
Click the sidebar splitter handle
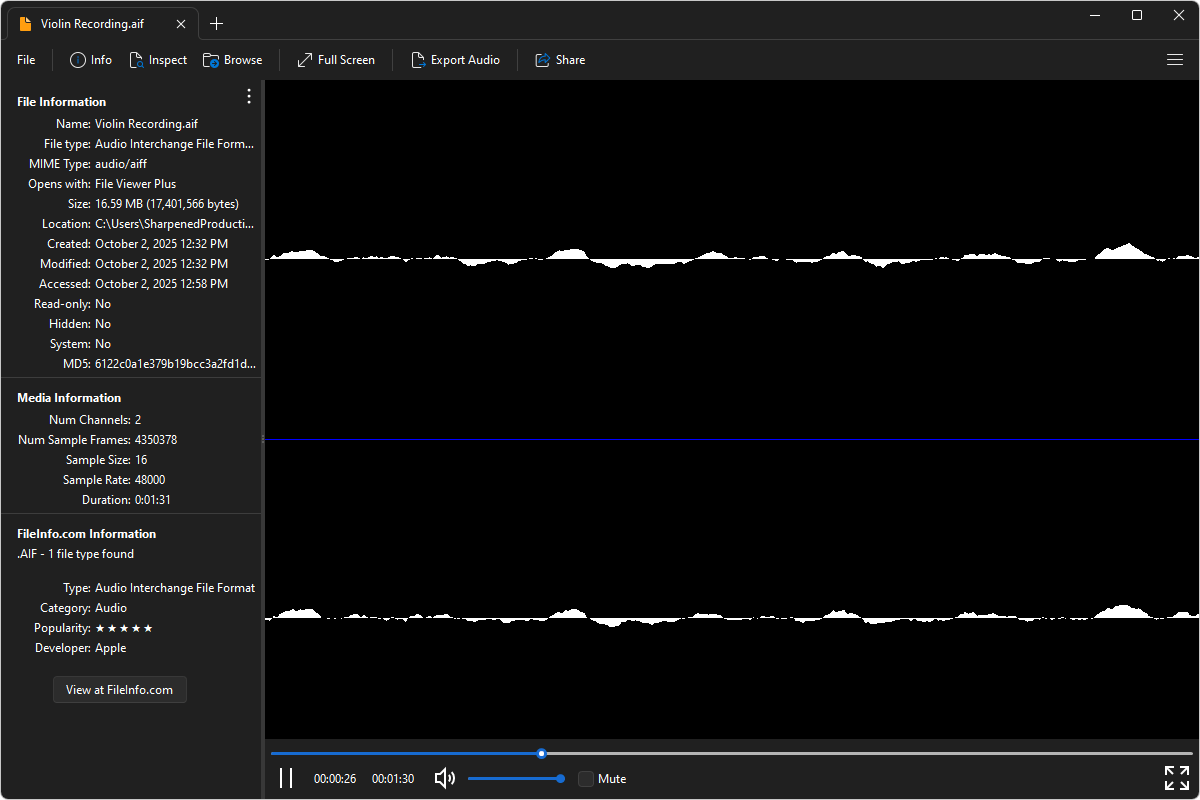tap(263, 439)
